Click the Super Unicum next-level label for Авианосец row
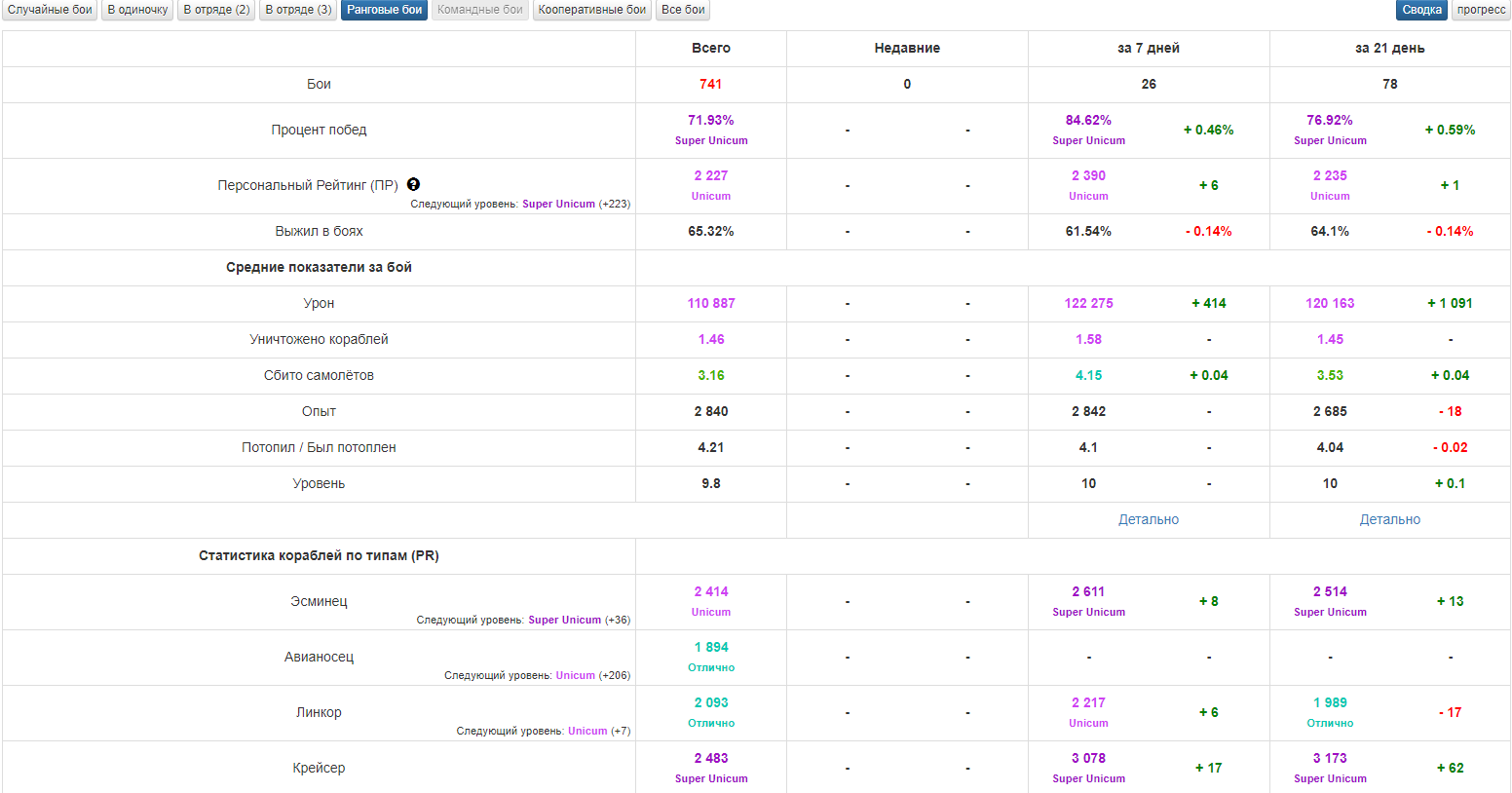Viewport: 1512px width, 793px height. pos(575,675)
